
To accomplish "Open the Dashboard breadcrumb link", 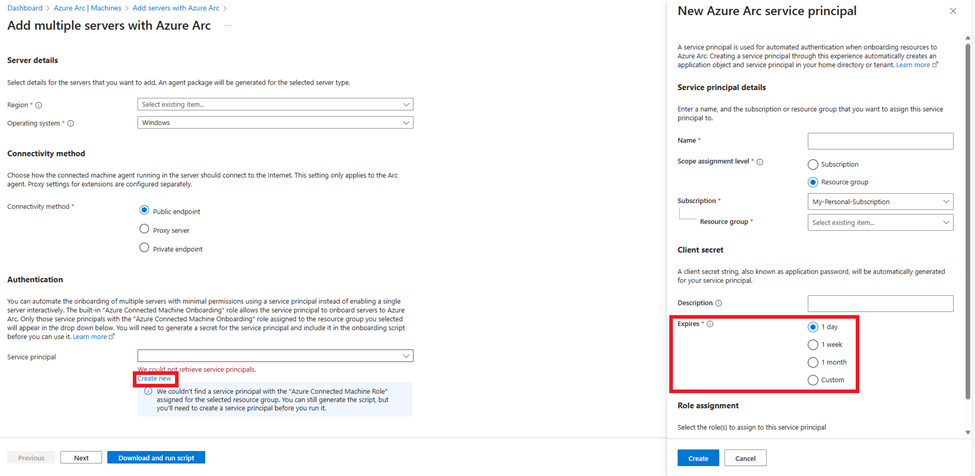I will (x=24, y=9).
